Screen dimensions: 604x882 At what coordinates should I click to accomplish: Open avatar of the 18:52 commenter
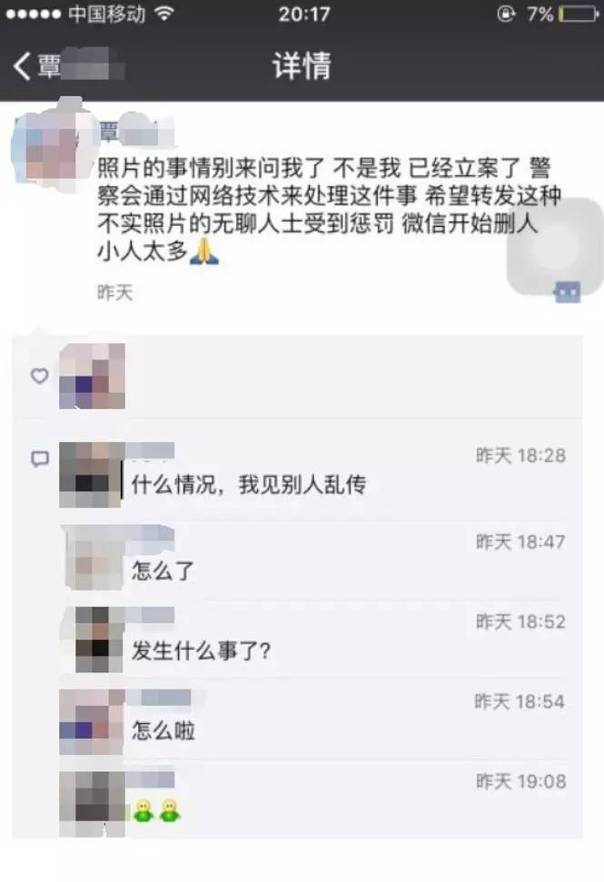(99, 640)
